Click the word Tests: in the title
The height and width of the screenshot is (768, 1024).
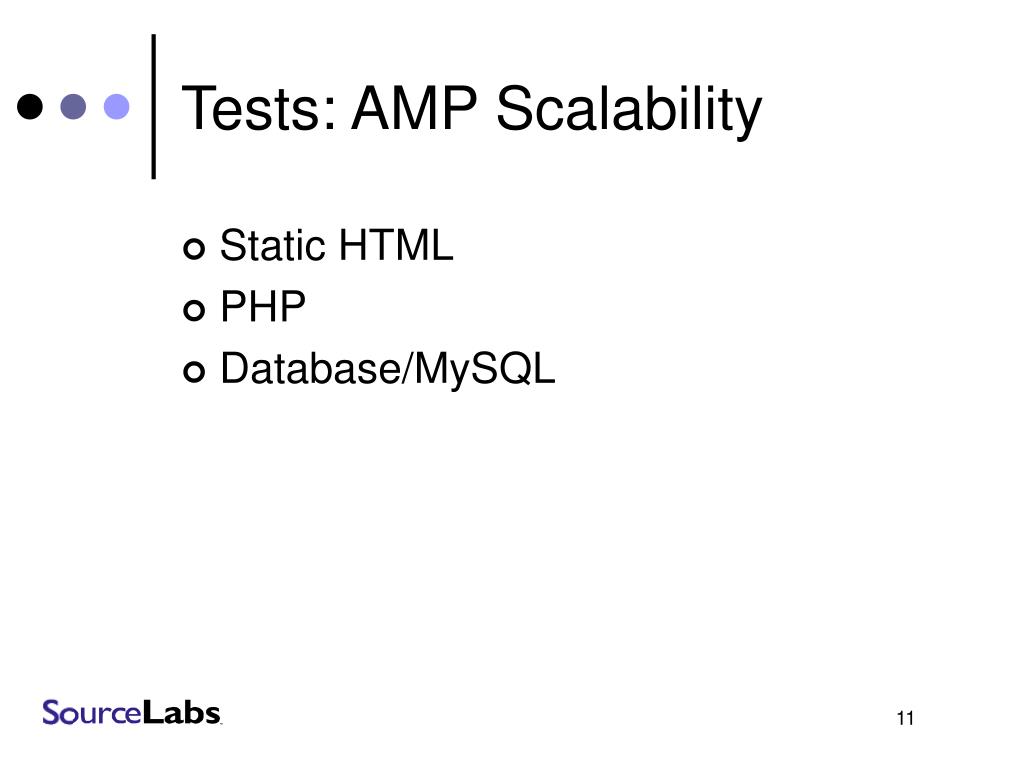click(260, 108)
